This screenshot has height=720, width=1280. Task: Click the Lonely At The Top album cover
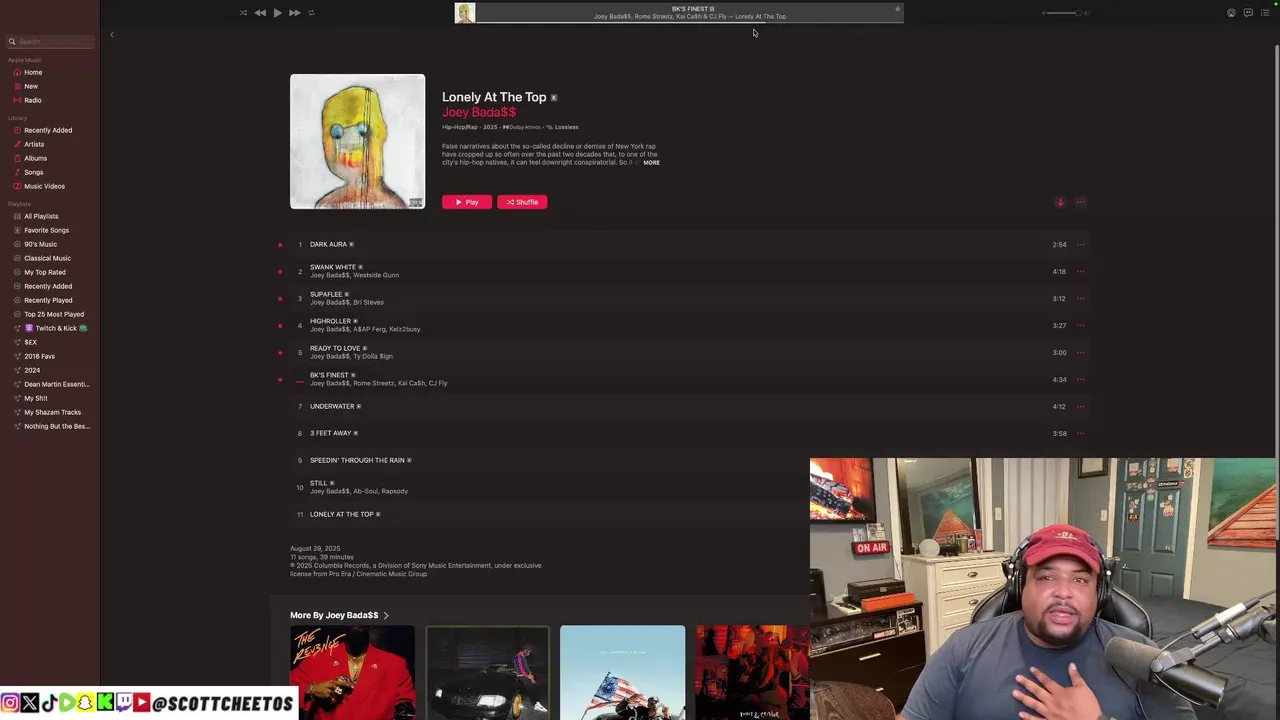pos(357,141)
